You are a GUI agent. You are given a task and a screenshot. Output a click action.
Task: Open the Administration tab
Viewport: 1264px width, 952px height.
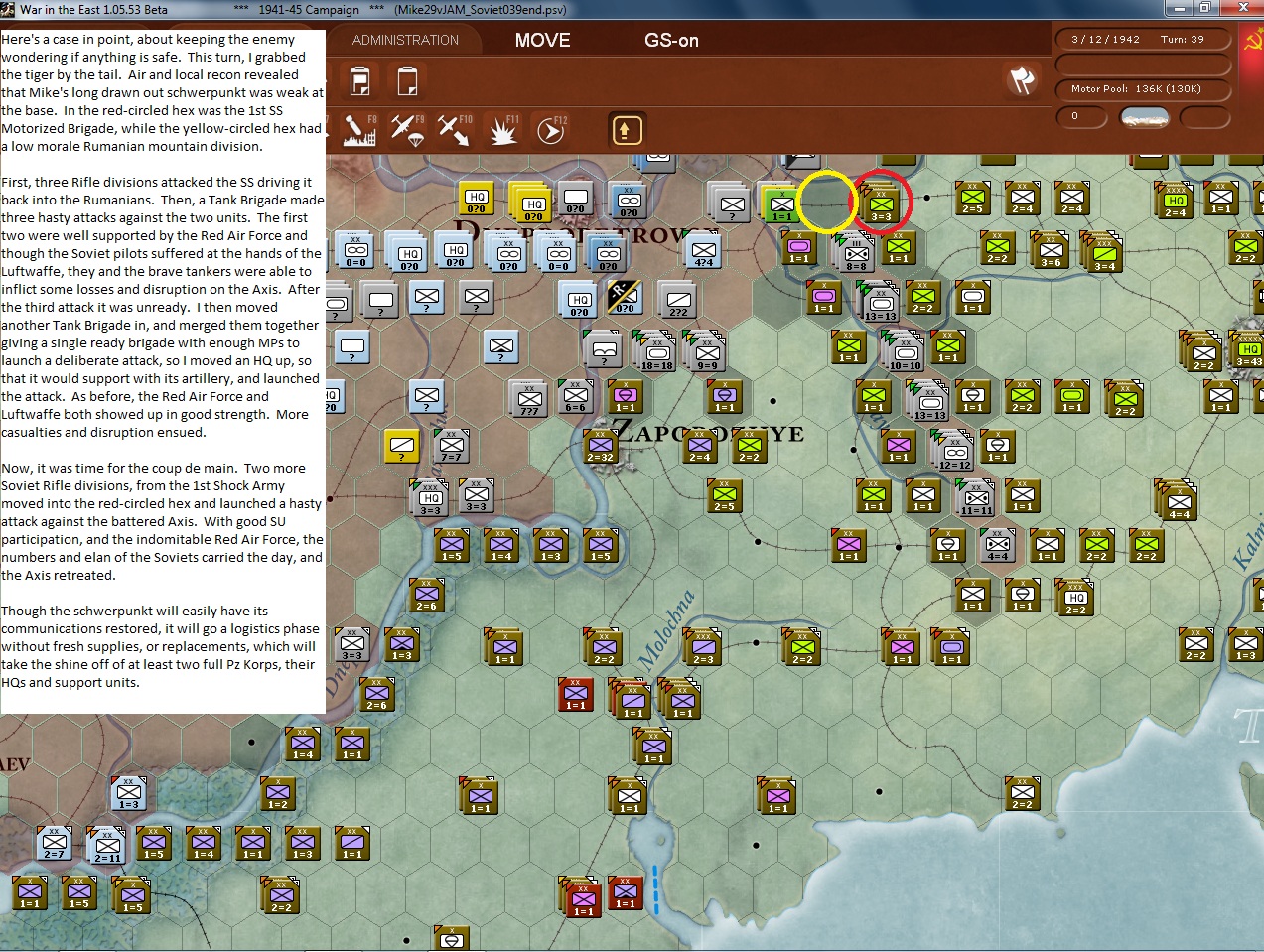(x=405, y=40)
